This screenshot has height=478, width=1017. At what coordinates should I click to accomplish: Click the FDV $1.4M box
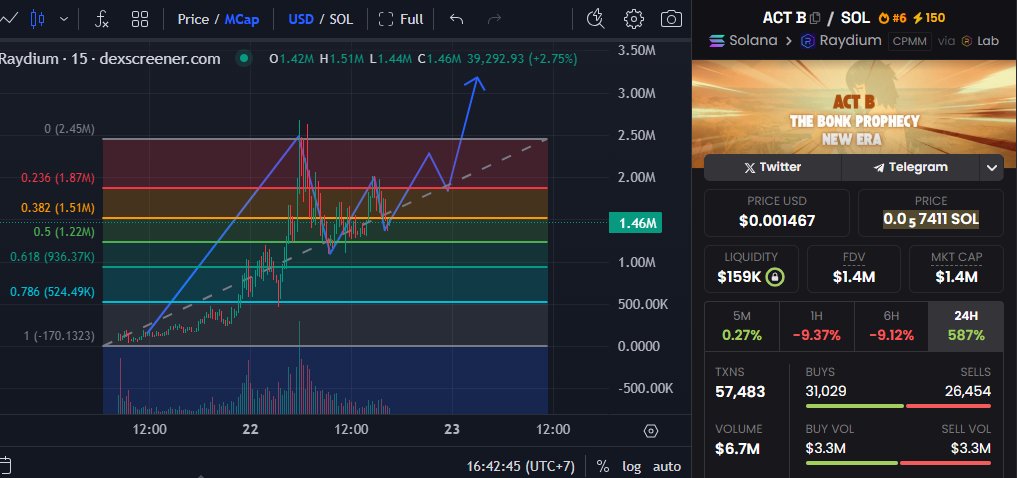854,269
